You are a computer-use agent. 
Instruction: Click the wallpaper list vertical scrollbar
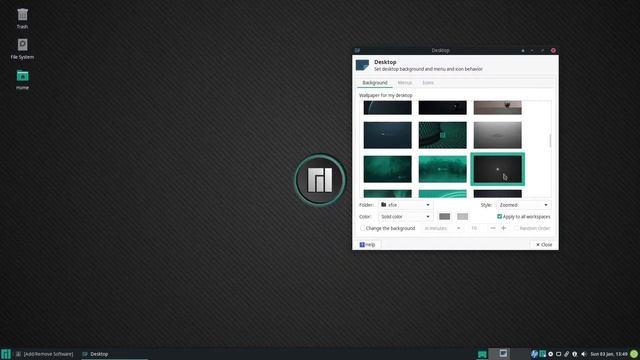tap(550, 141)
